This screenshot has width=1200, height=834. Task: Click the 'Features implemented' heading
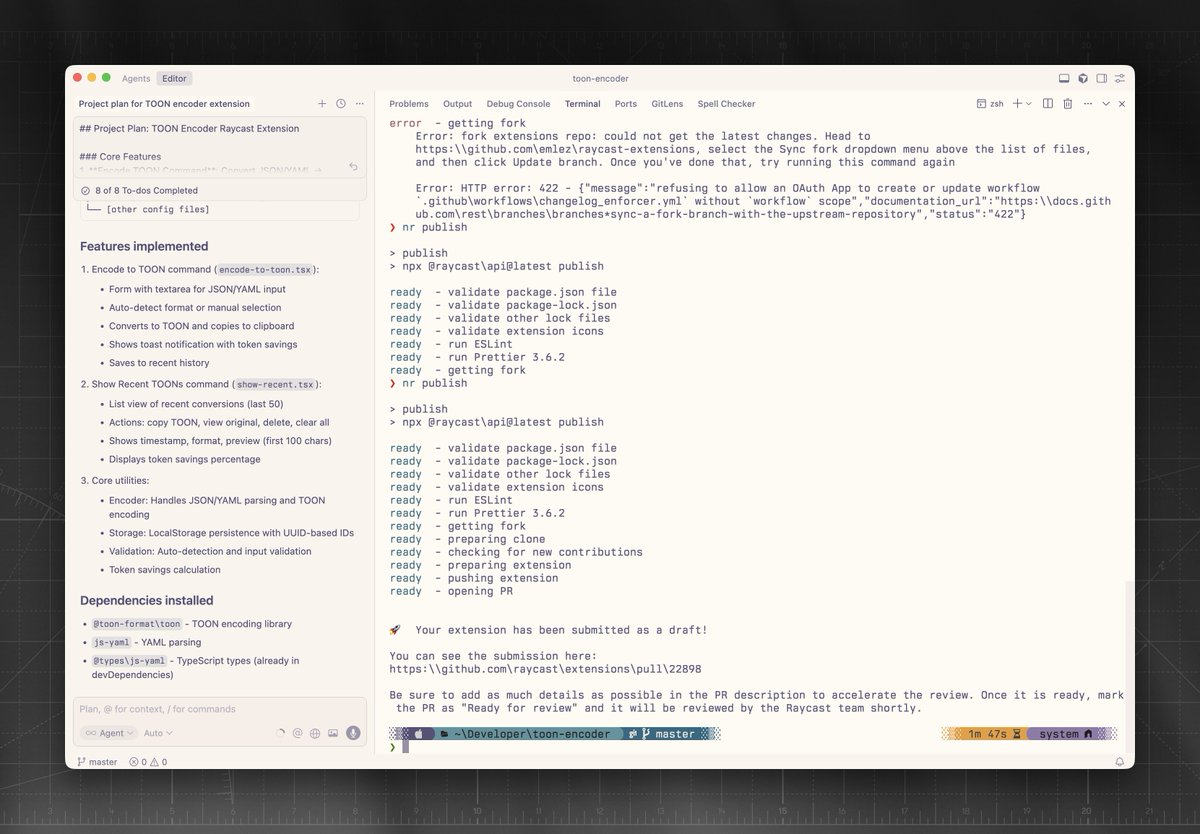(144, 246)
